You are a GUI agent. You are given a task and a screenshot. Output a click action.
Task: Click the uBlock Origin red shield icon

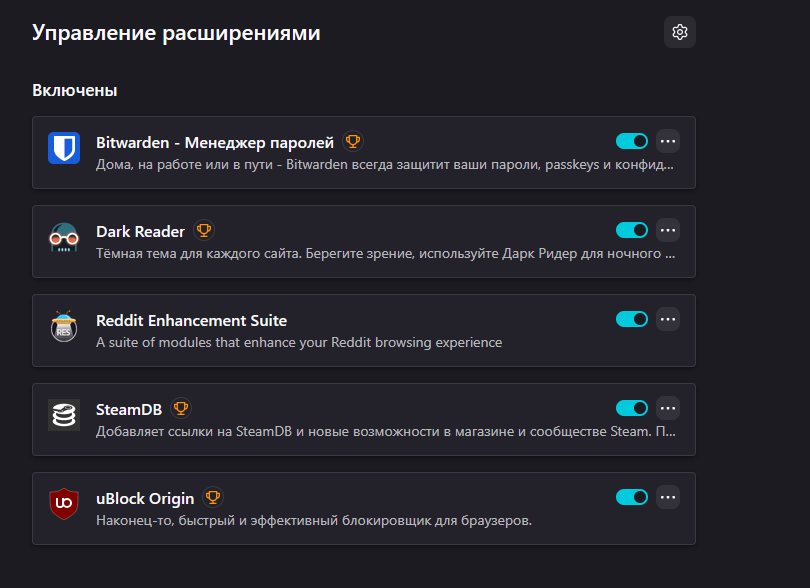coord(64,504)
